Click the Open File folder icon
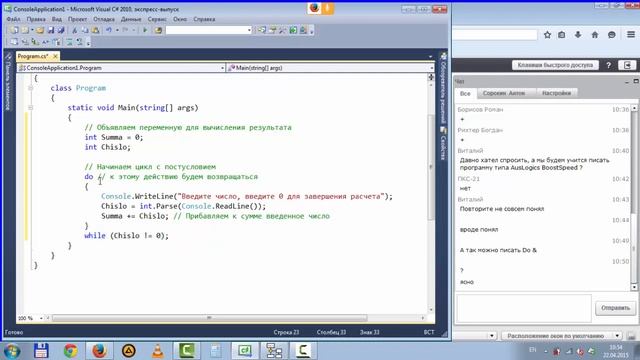 click(x=40, y=30)
